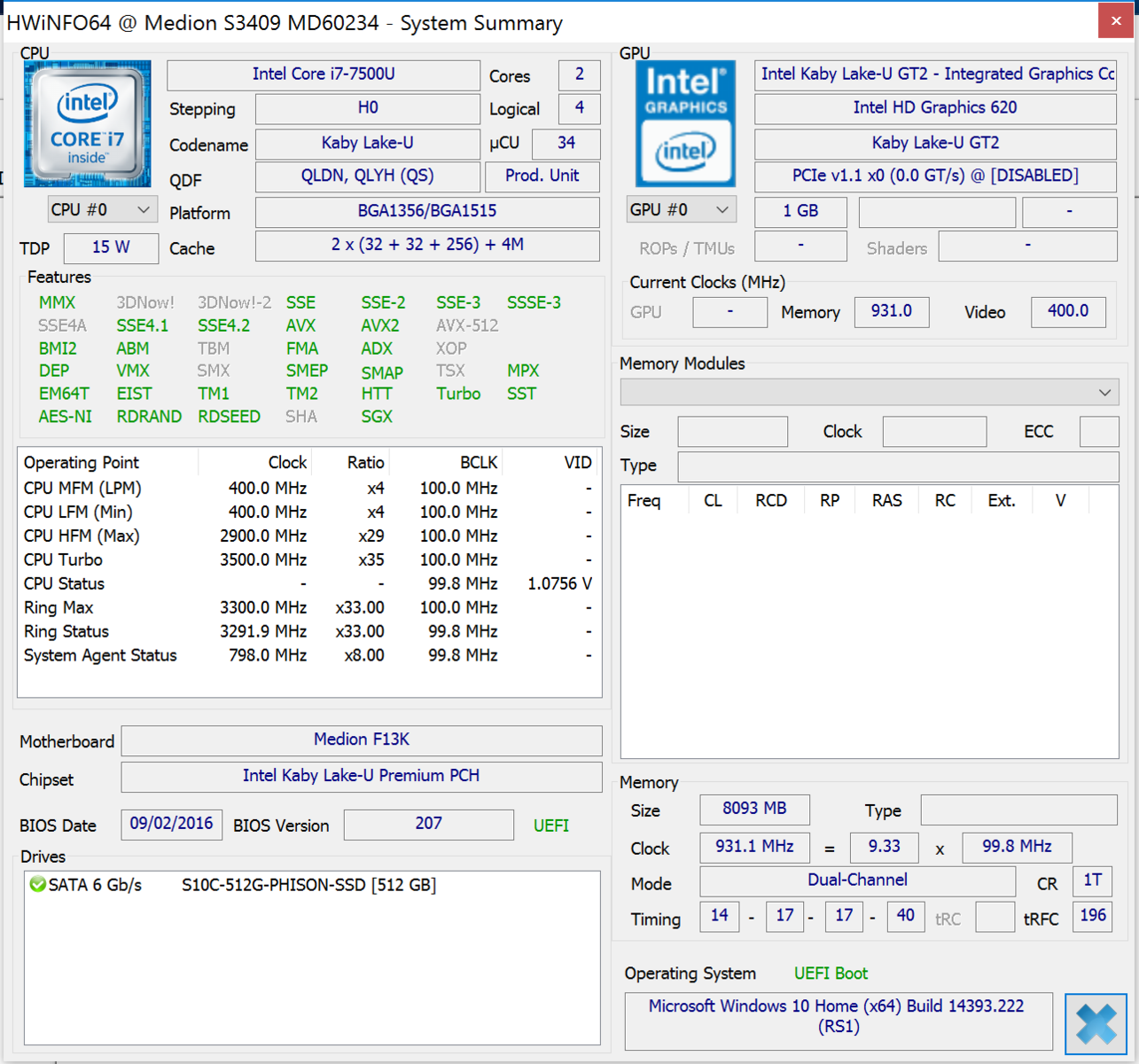Close the HWiNFO64 window via red title-bar X

click(1115, 21)
